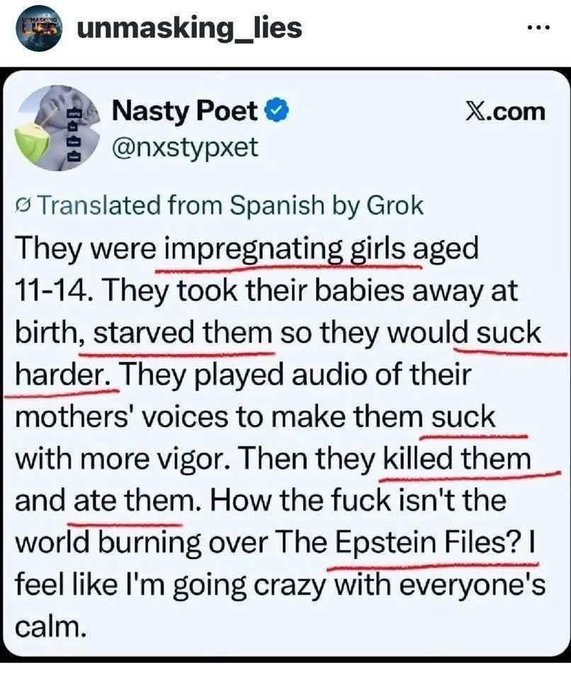Click the first line starting 'They were'

point(247,249)
